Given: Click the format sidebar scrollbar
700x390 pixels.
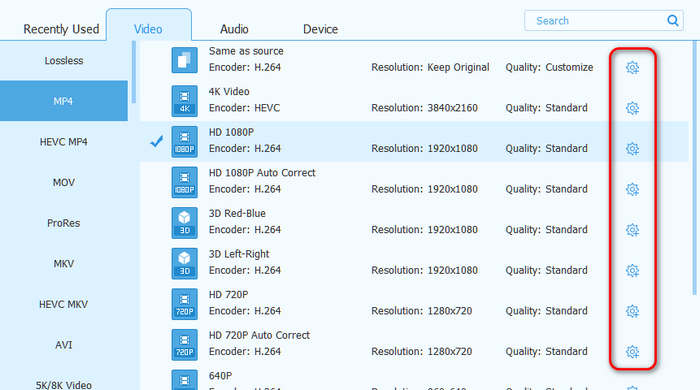Looking at the screenshot, I should [x=133, y=73].
